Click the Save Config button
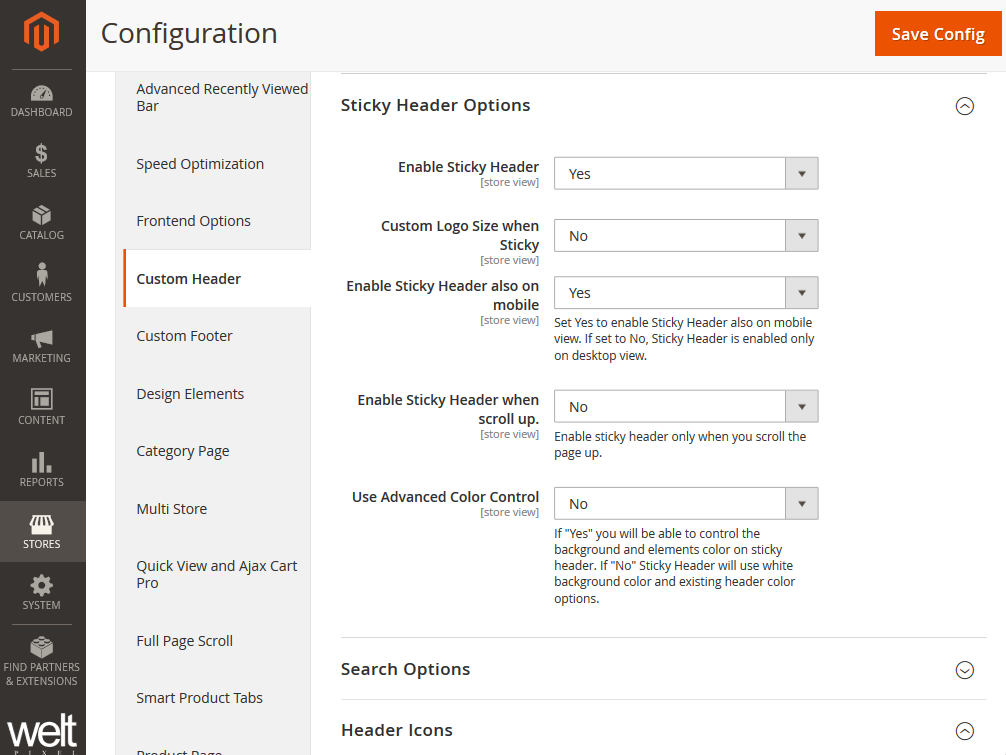This screenshot has width=1006, height=755. (937, 34)
